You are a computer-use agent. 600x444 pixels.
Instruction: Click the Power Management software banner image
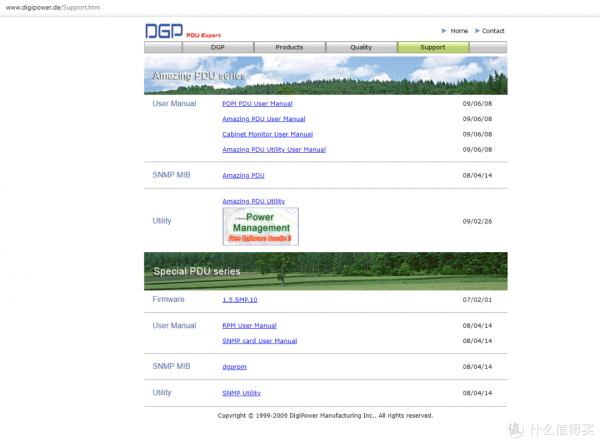(260, 226)
